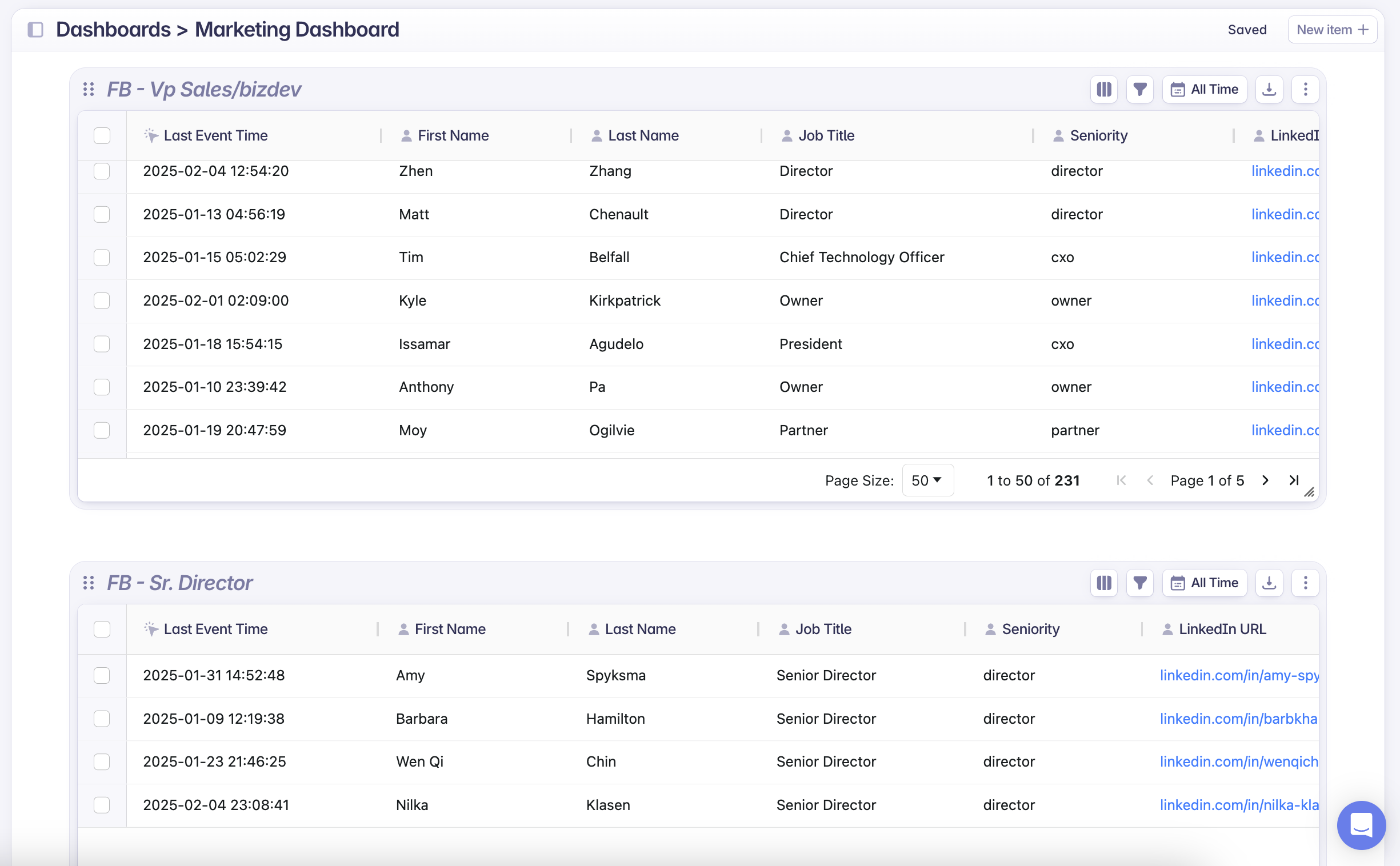Screen dimensions: 1400x866
Task: Sort Sr. Director table by Last Name header
Action: click(x=641, y=630)
